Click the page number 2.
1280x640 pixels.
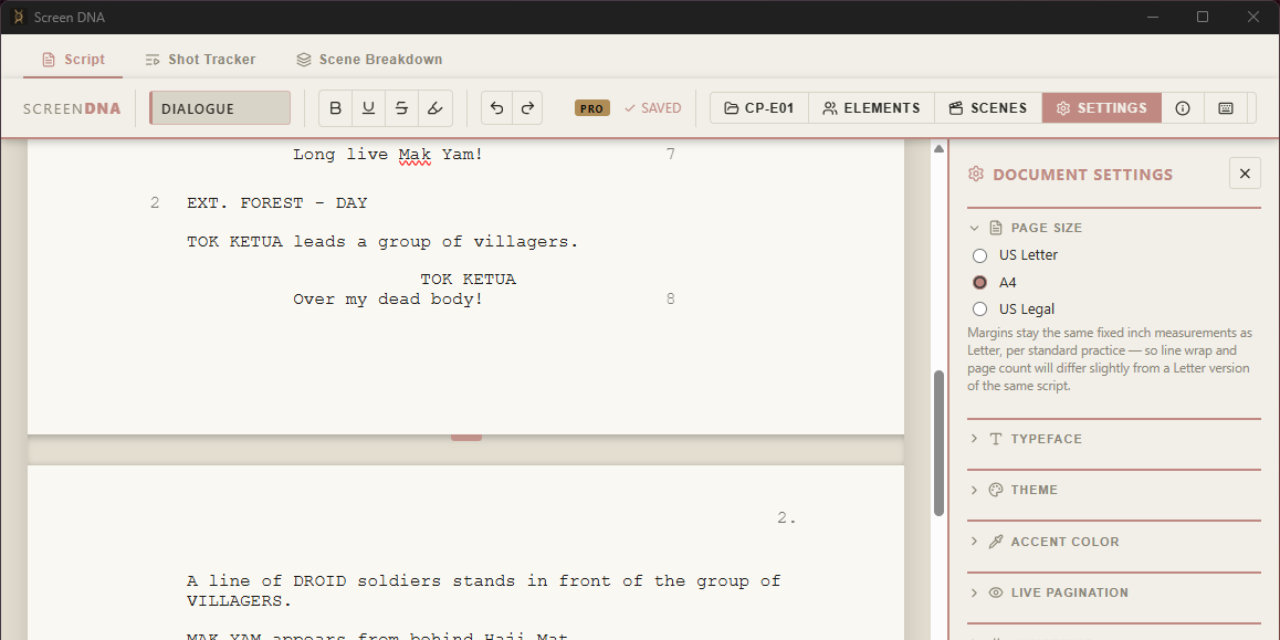(787, 518)
